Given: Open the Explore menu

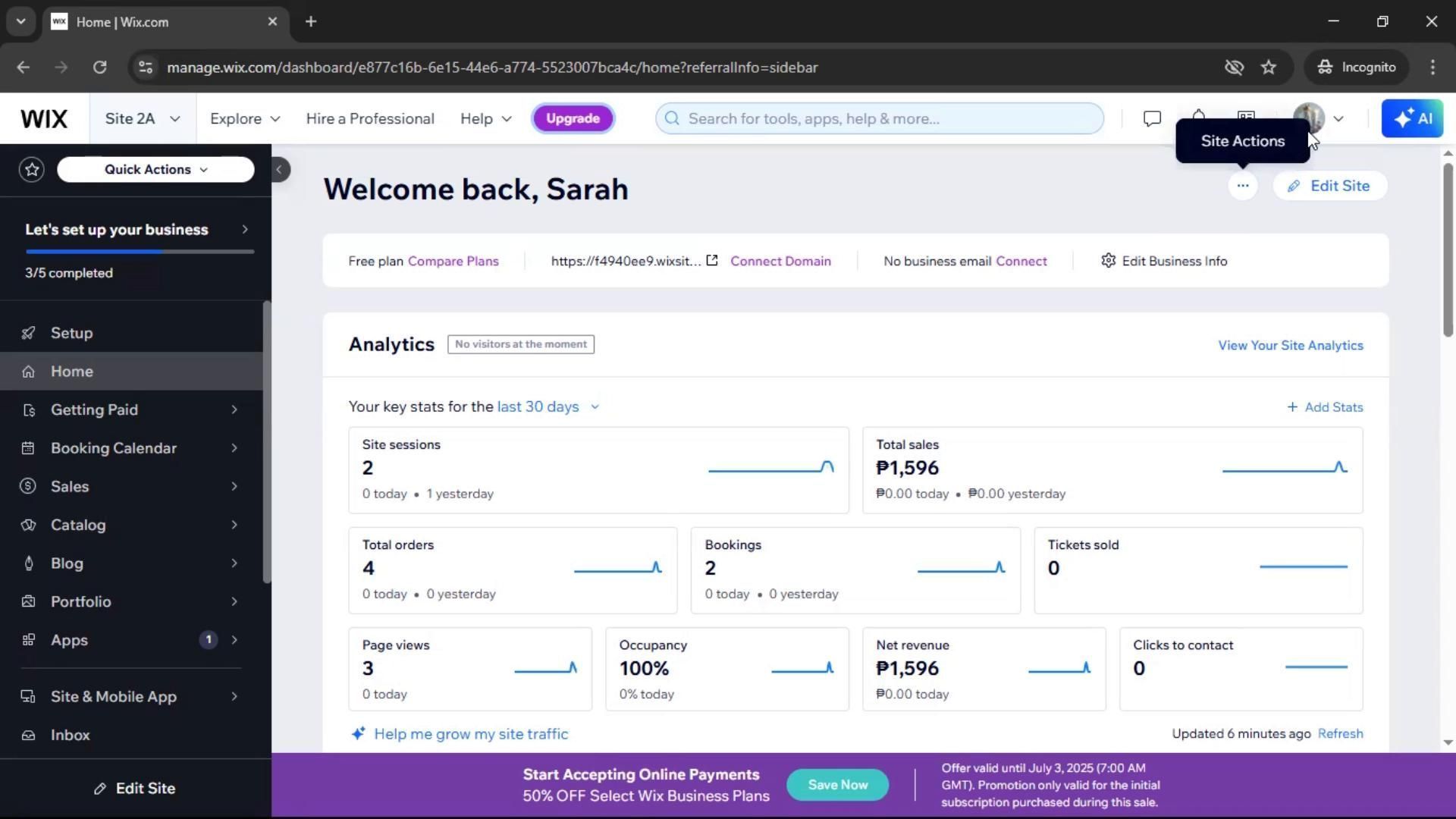Looking at the screenshot, I should coord(244,118).
